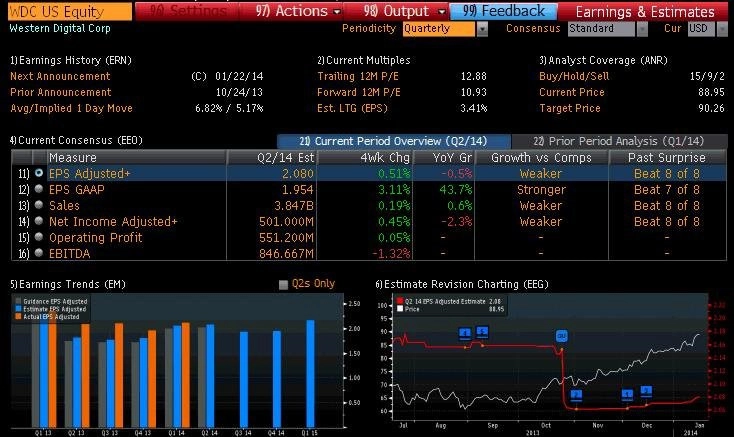
Task: Click white Price legend swatch
Action: (x=400, y=309)
